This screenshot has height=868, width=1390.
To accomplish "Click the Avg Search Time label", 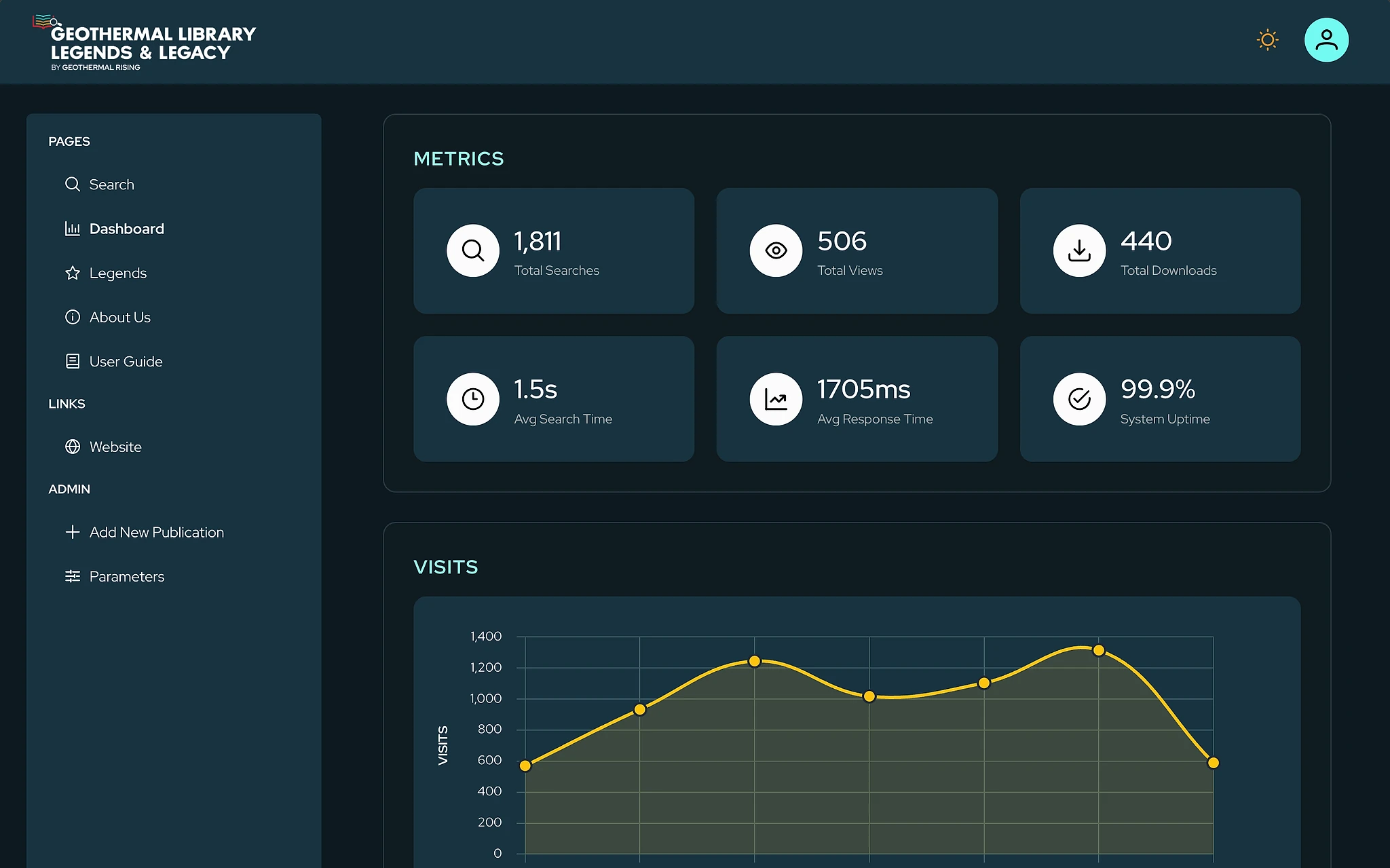I will tap(563, 419).
